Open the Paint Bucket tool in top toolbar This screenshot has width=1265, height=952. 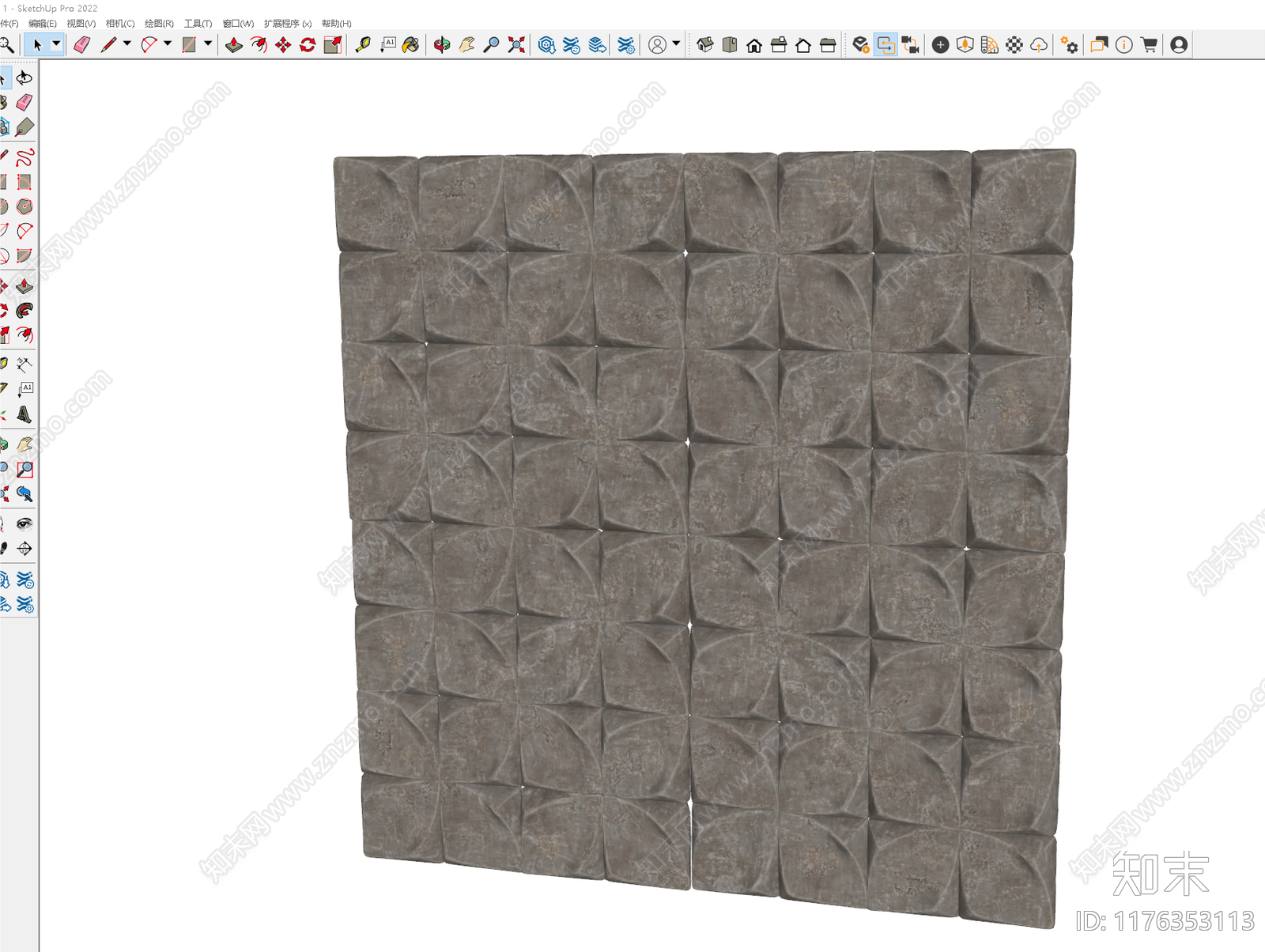(411, 45)
